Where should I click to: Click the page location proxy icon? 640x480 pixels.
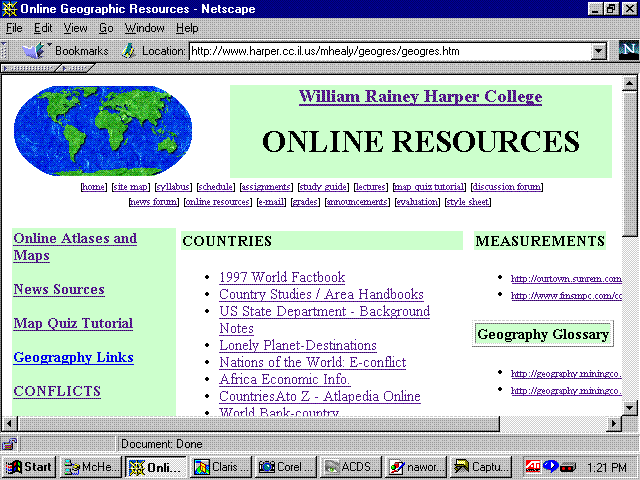pyautogui.click(x=128, y=51)
